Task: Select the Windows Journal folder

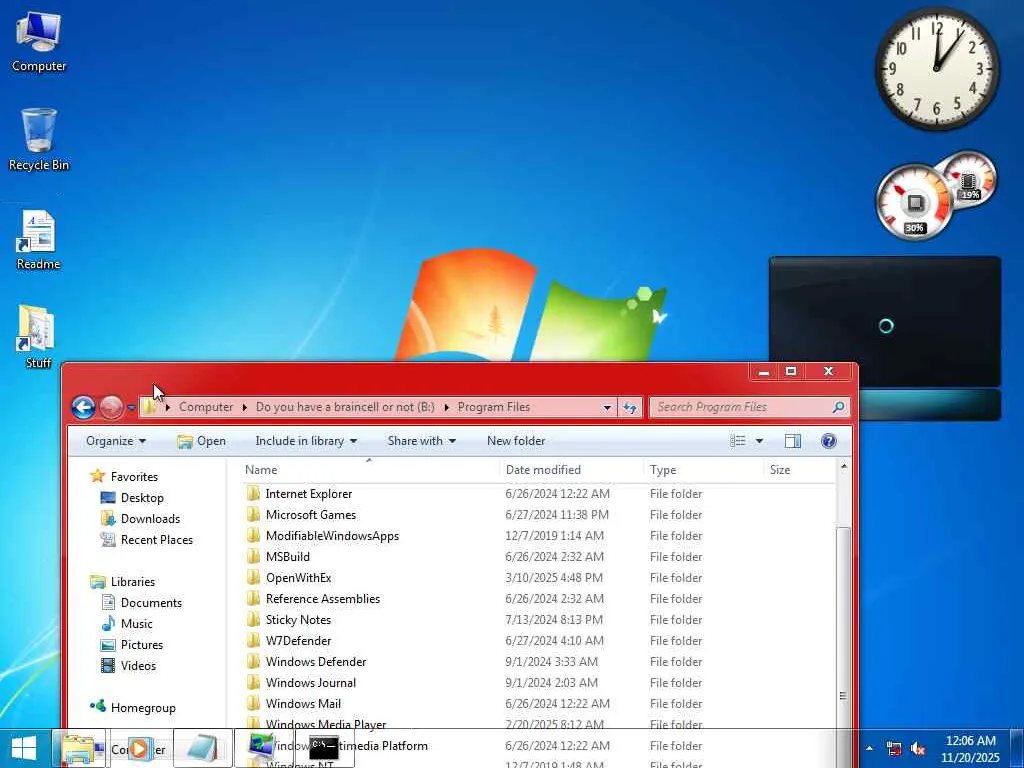Action: (310, 682)
